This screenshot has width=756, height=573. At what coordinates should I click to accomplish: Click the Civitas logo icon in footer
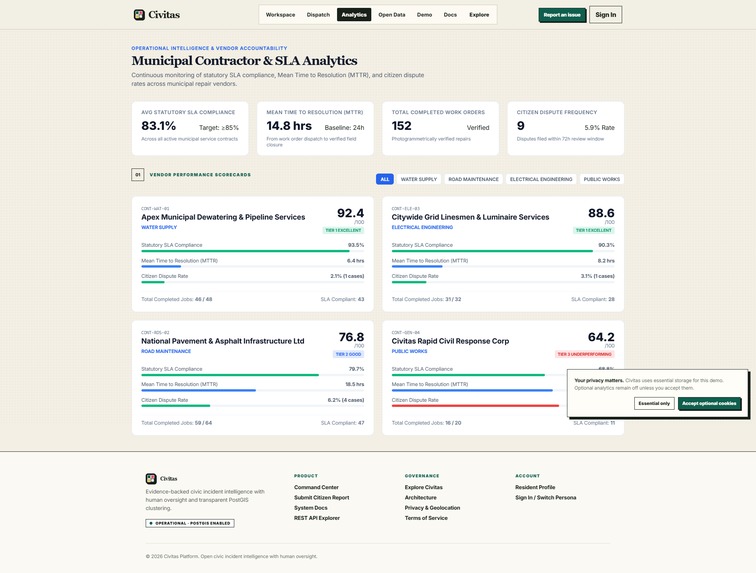151,478
